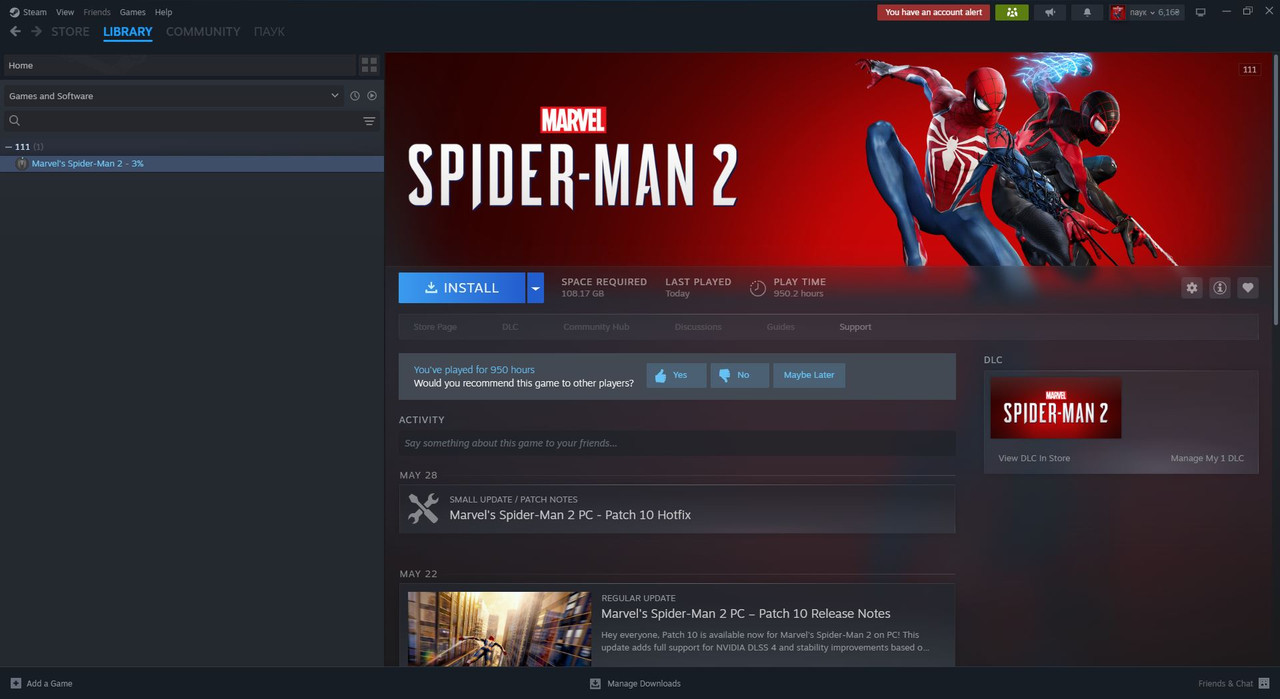This screenshot has height=699, width=1280.
Task: Open advanced filter options icon
Action: pyautogui.click(x=369, y=121)
